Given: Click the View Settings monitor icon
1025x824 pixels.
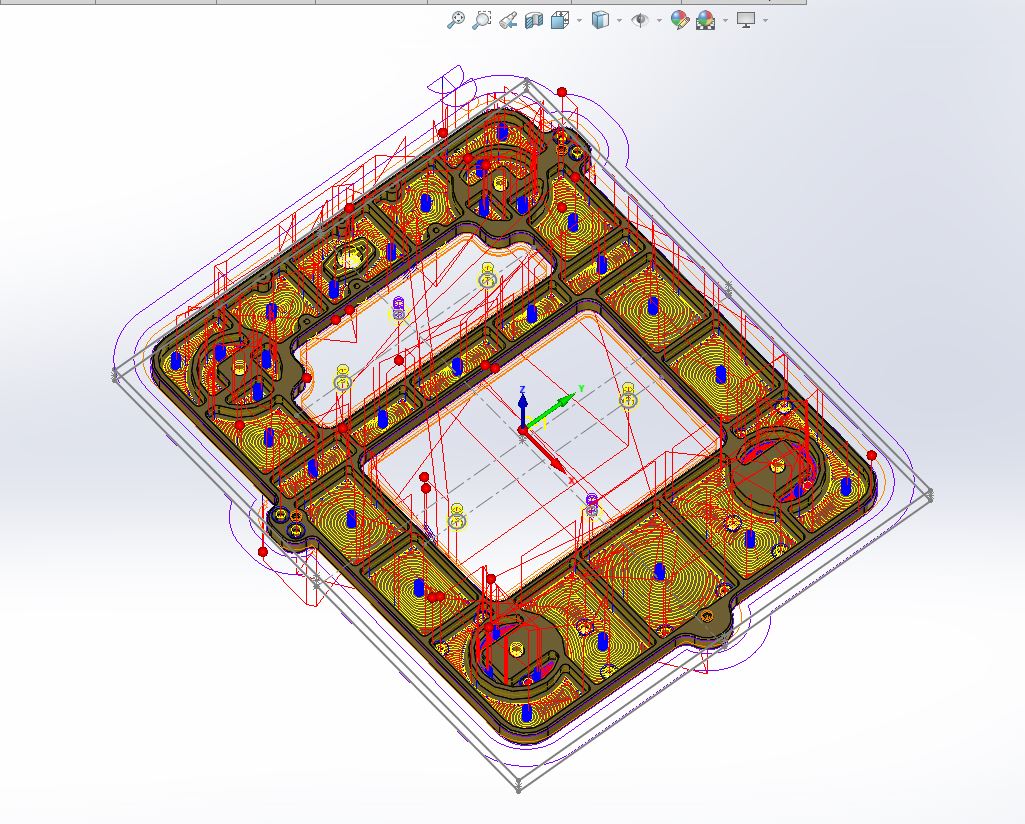Looking at the screenshot, I should click(746, 20).
